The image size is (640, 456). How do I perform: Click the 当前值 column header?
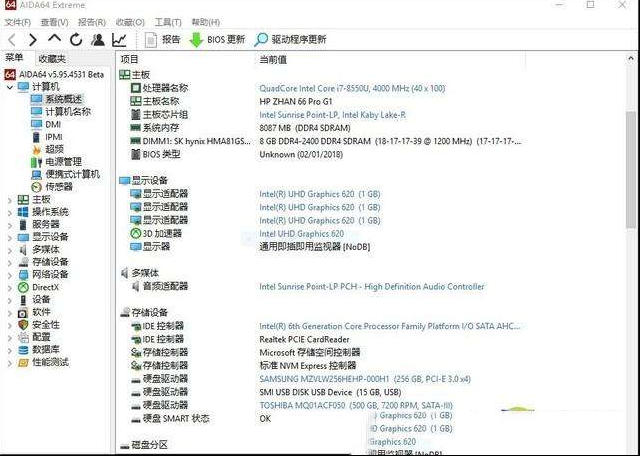coord(273,60)
